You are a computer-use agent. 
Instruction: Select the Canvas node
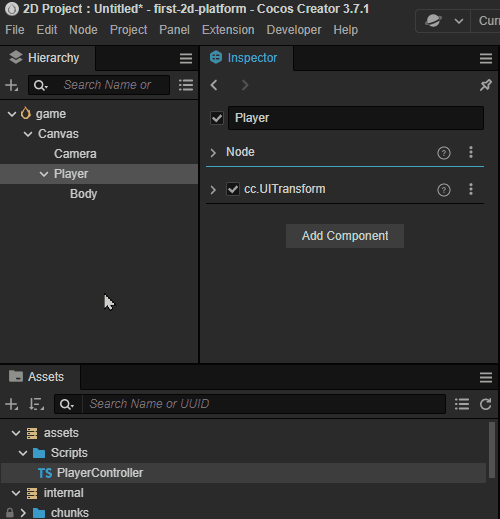(x=58, y=134)
